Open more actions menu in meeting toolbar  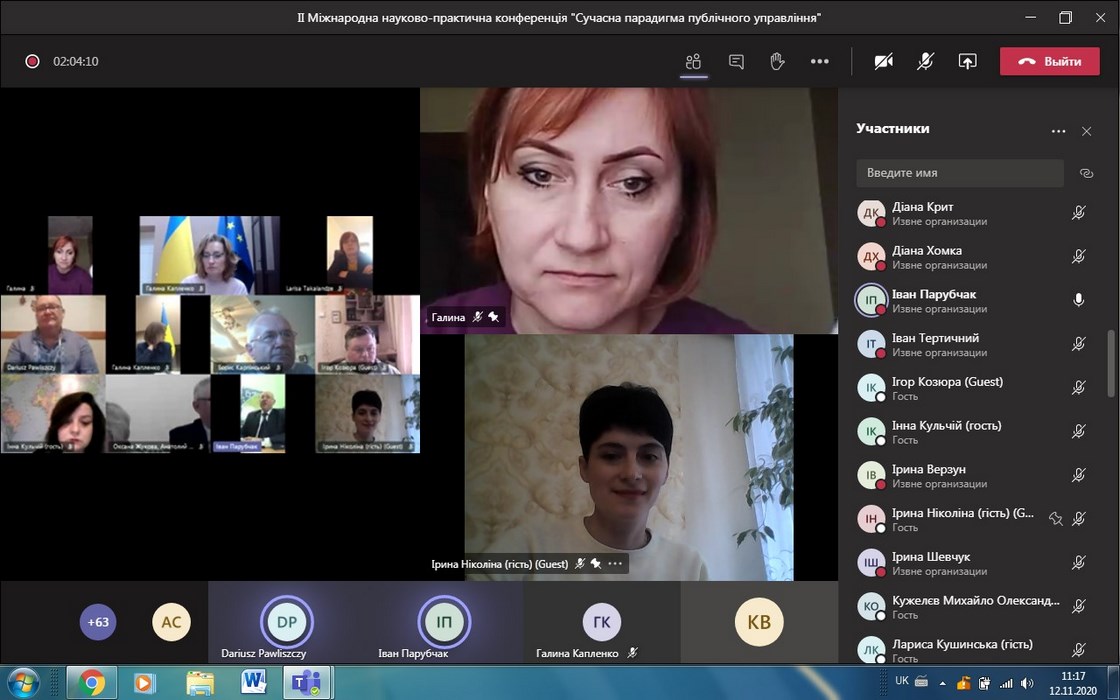tap(820, 61)
